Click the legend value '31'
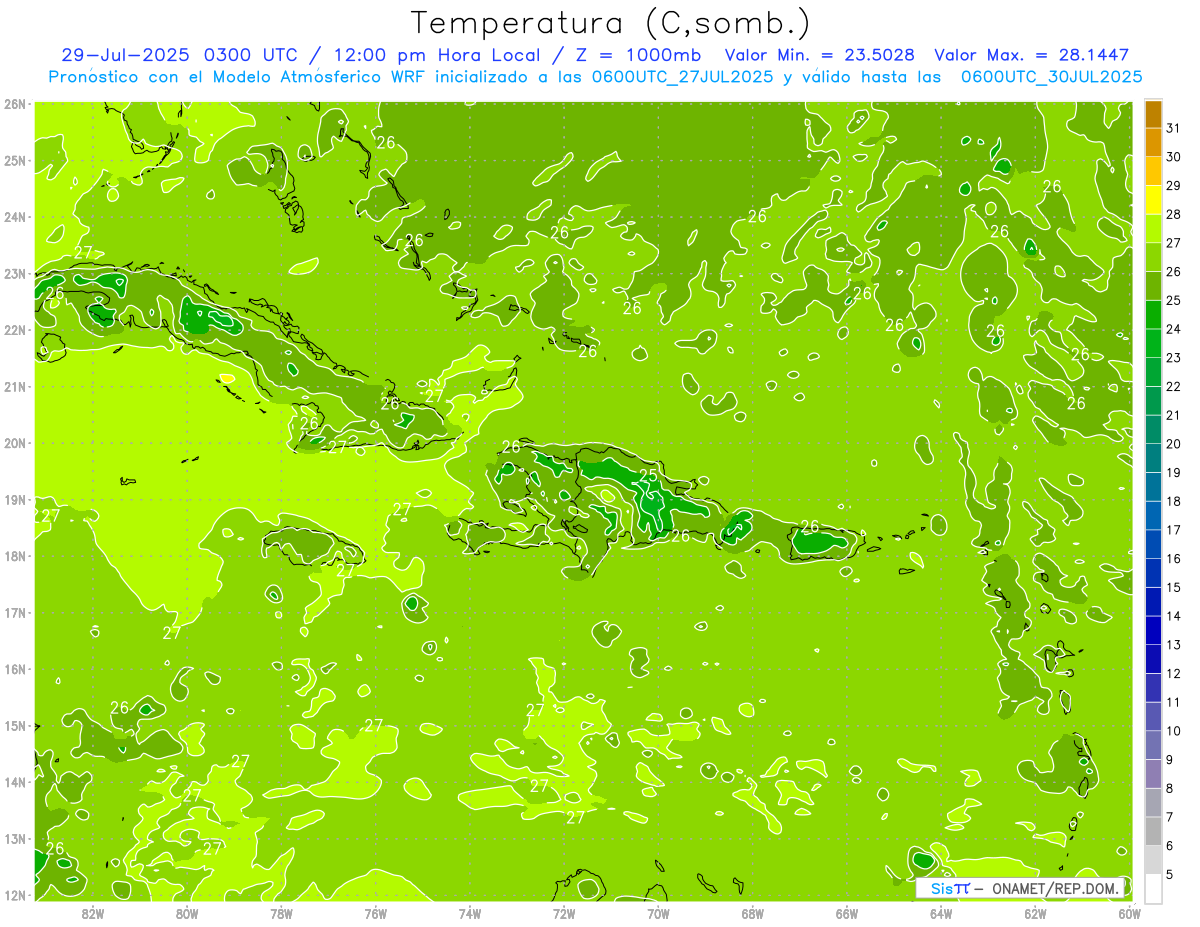1200x927 pixels. tap(1173, 128)
